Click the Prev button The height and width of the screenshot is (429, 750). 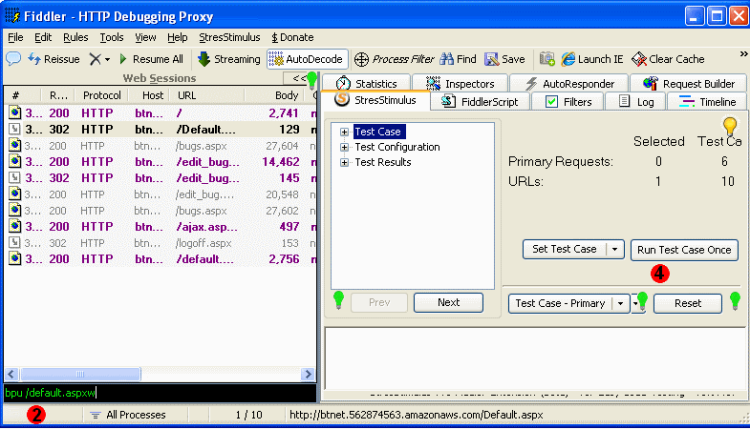pos(379,302)
